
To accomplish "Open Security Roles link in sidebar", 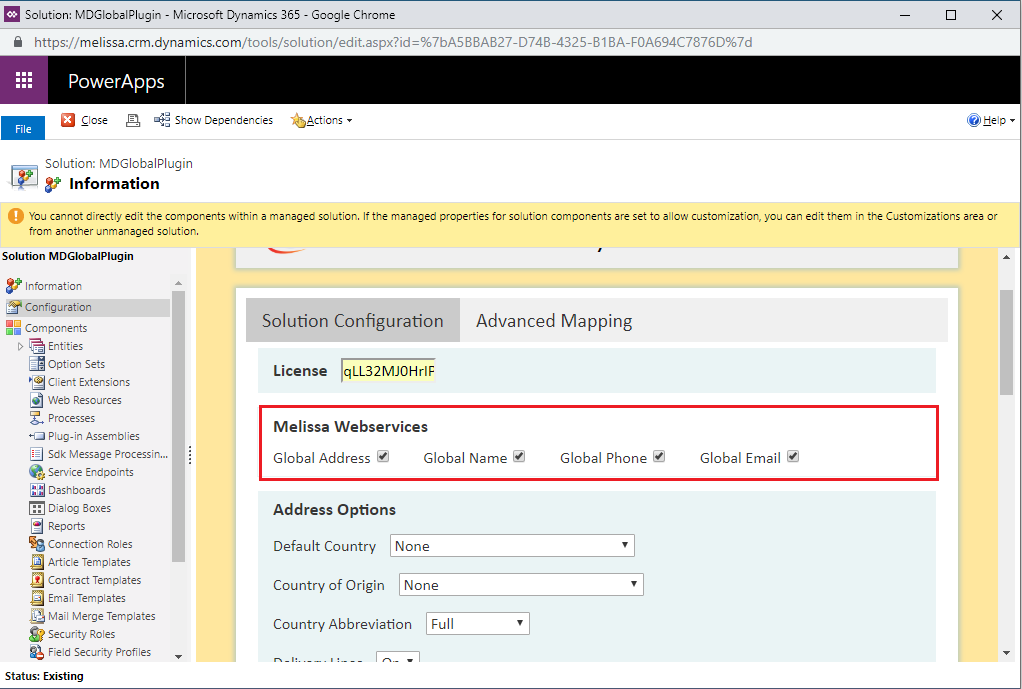I will coord(81,634).
